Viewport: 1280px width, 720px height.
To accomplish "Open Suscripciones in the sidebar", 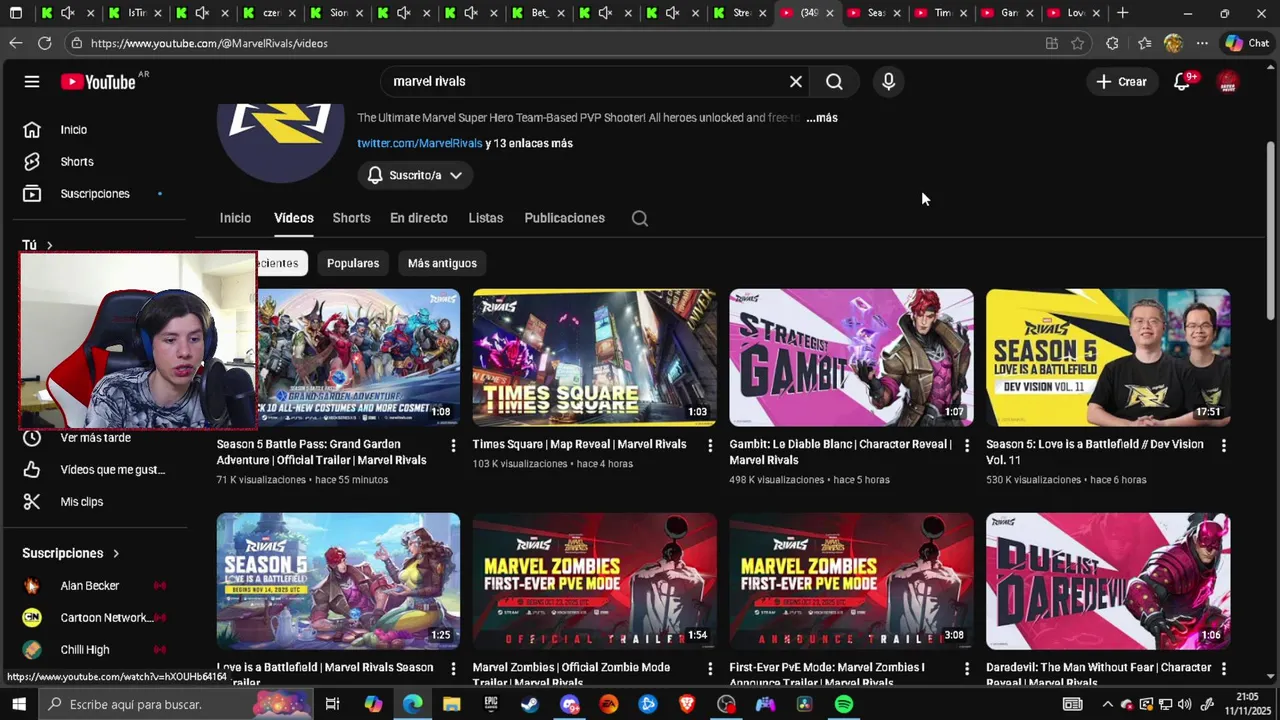I will tap(94, 194).
